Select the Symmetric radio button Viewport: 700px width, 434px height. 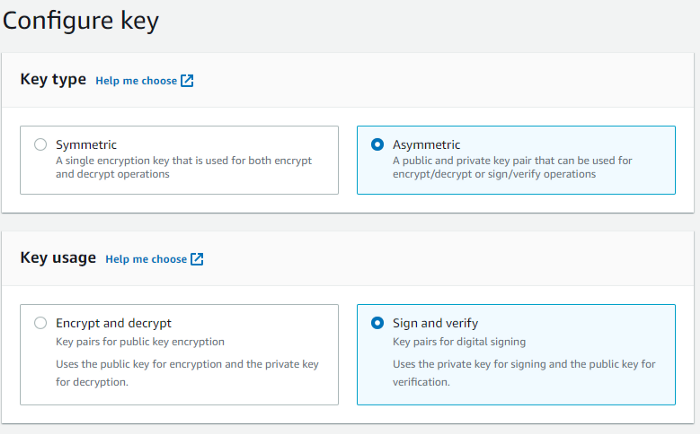40,144
